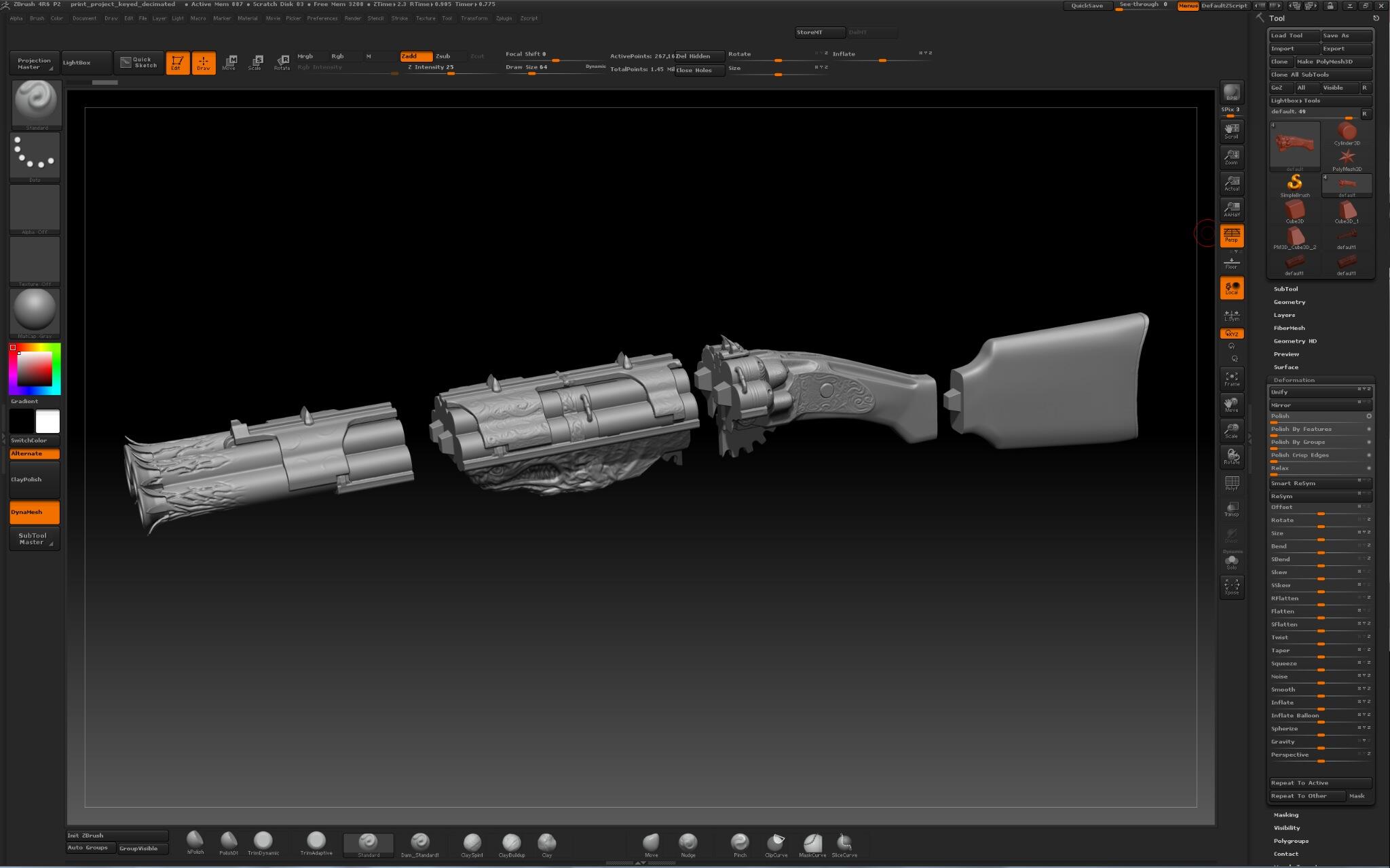1390x868 pixels.
Task: Expand the Masking sub-palette
Action: 1285,815
